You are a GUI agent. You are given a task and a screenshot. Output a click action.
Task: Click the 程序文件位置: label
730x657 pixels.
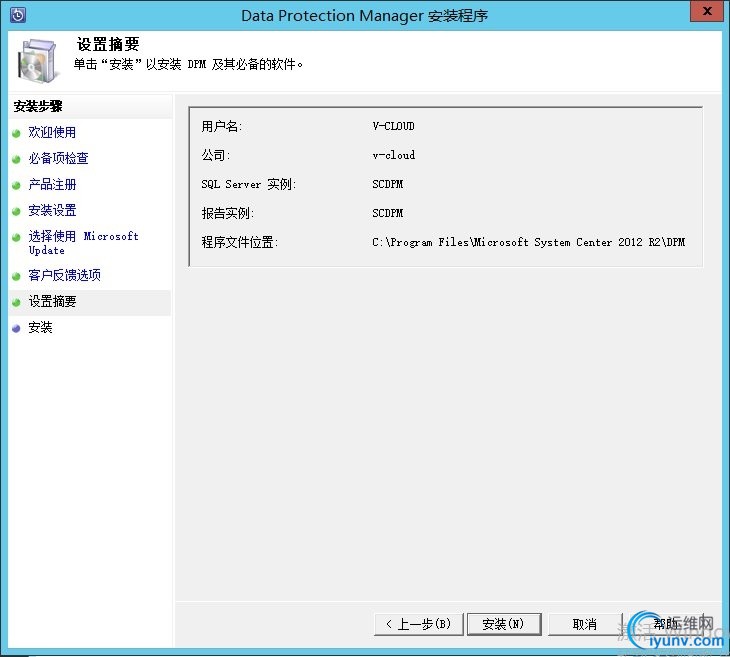tap(240, 242)
